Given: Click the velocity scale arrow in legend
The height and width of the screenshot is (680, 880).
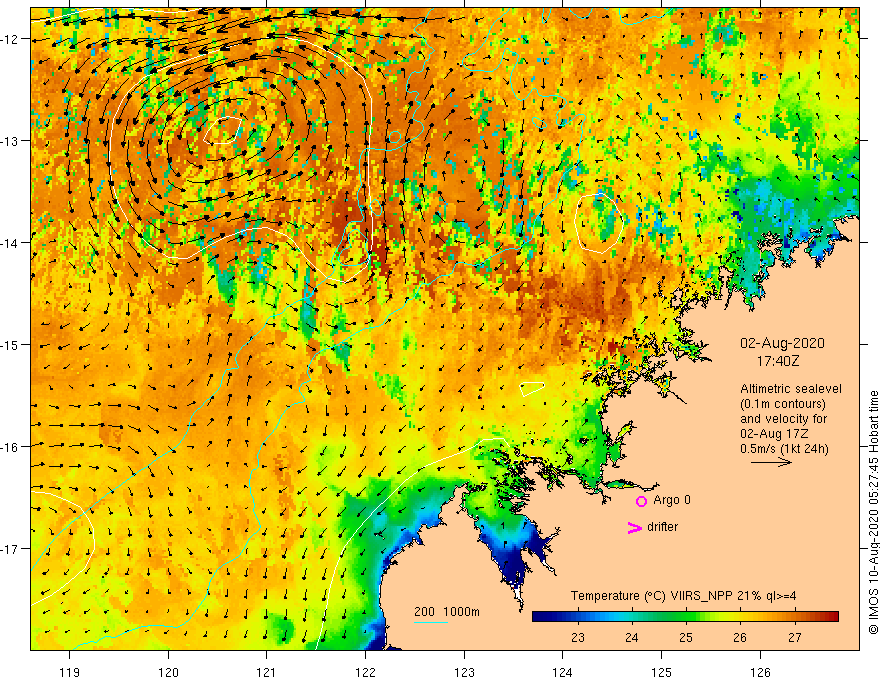Looking at the screenshot, I should click(x=771, y=462).
